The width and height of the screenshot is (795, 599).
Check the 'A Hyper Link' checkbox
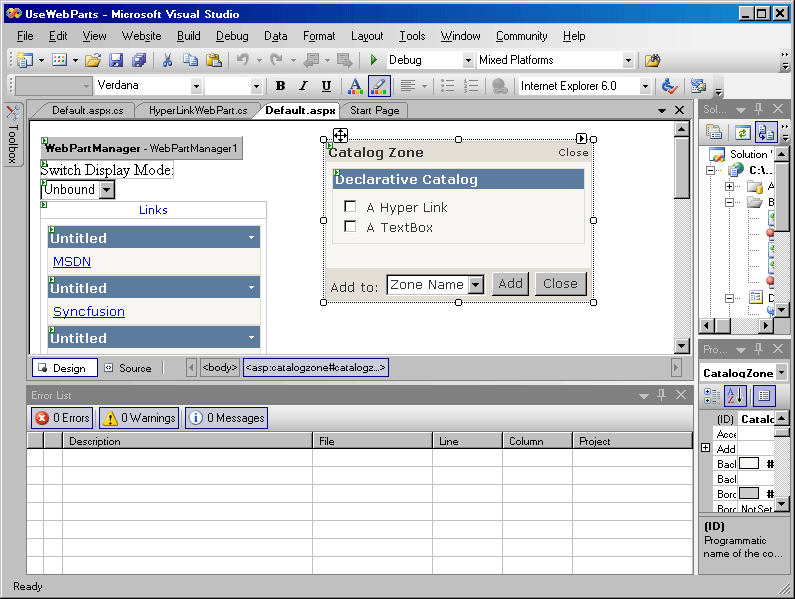point(350,207)
